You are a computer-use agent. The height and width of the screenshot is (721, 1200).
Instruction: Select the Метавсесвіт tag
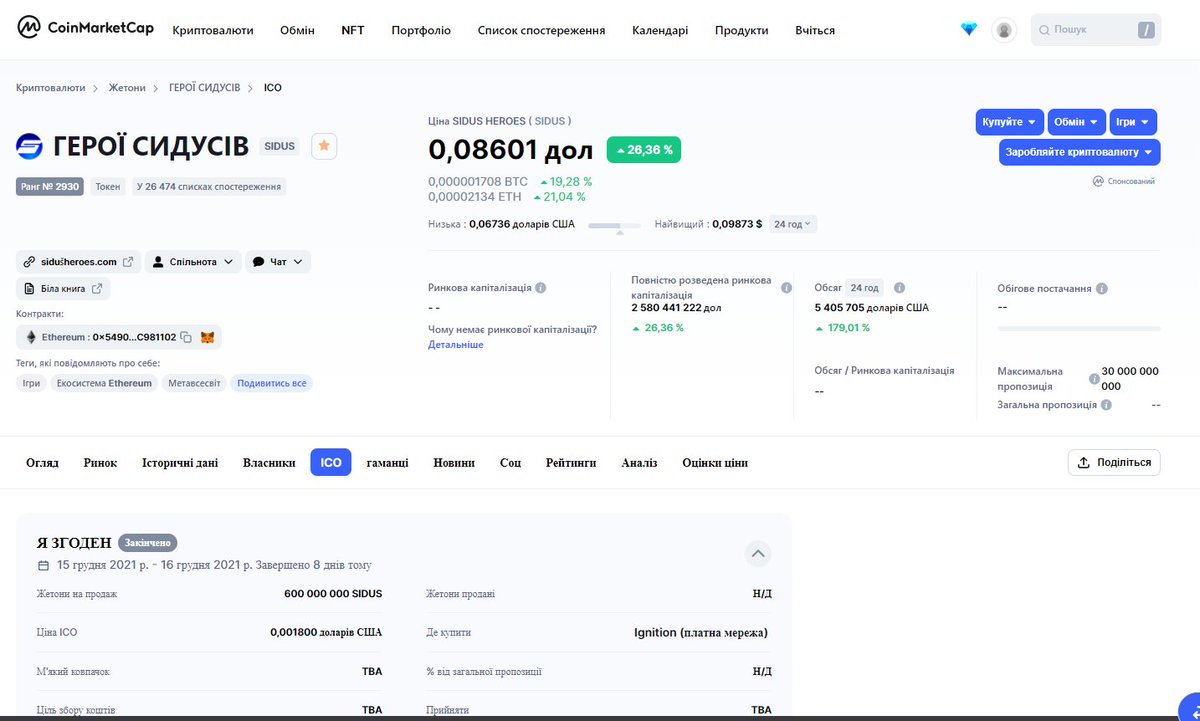195,383
